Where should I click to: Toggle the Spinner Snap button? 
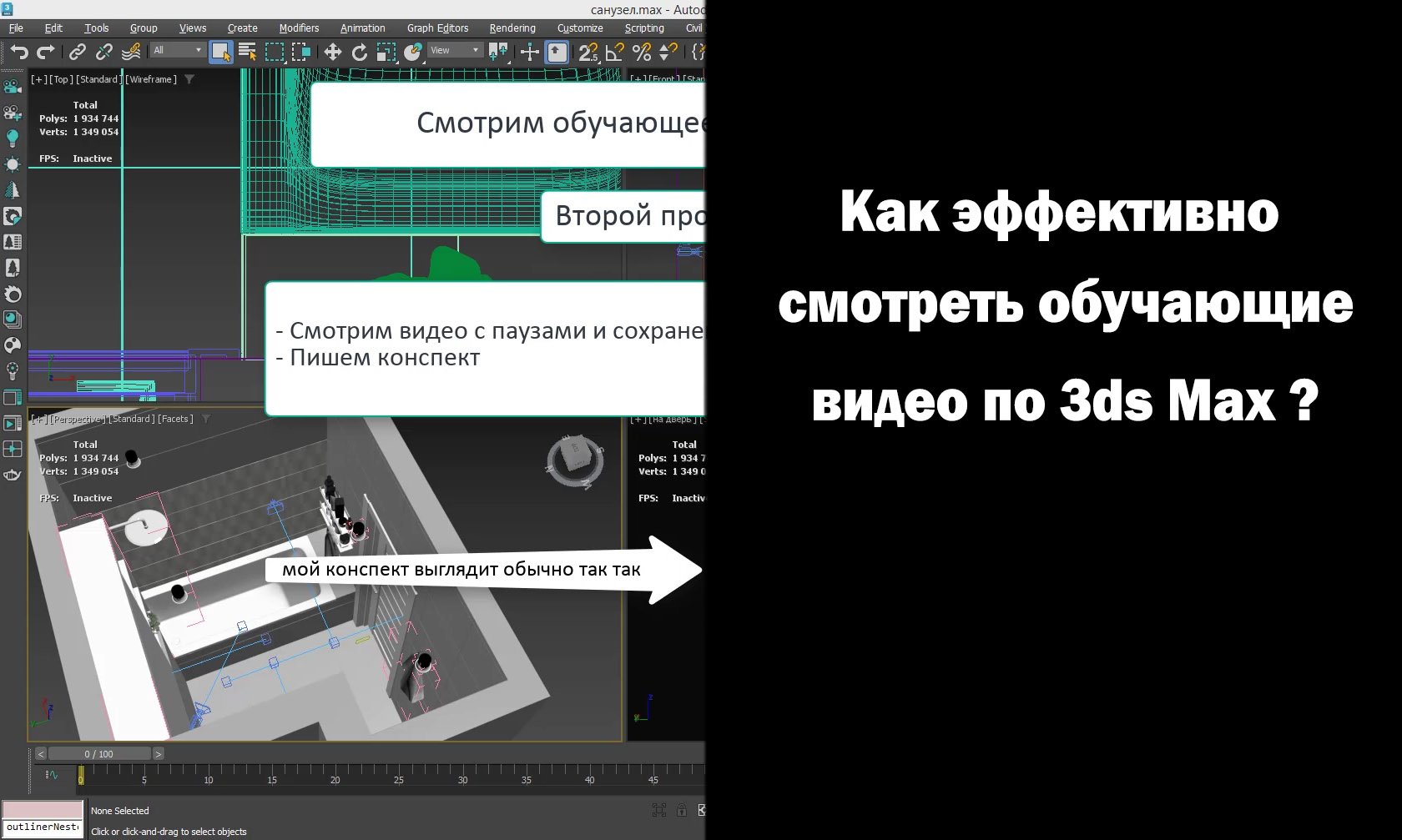(668, 53)
